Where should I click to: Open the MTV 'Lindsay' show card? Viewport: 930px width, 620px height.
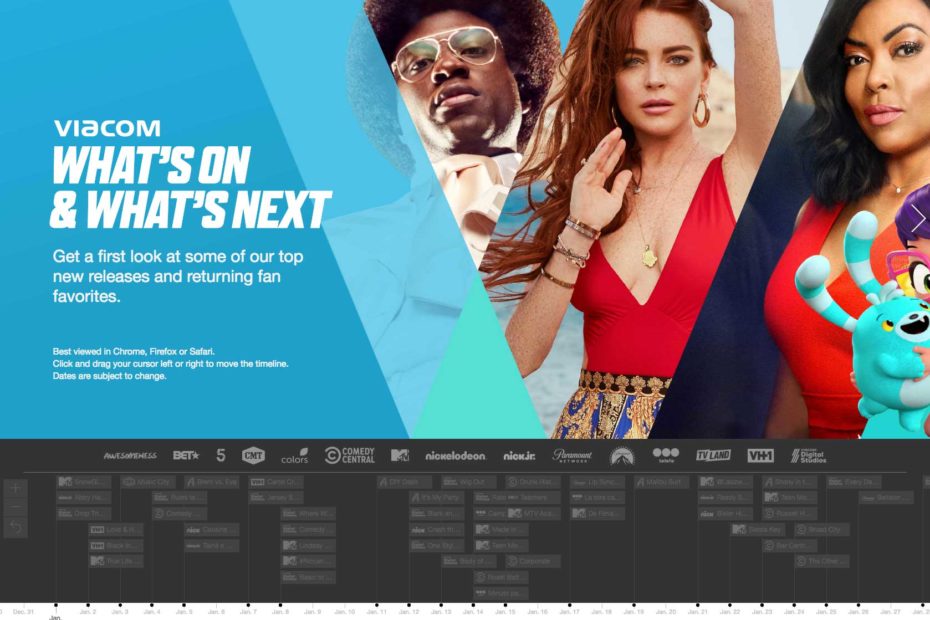point(308,545)
